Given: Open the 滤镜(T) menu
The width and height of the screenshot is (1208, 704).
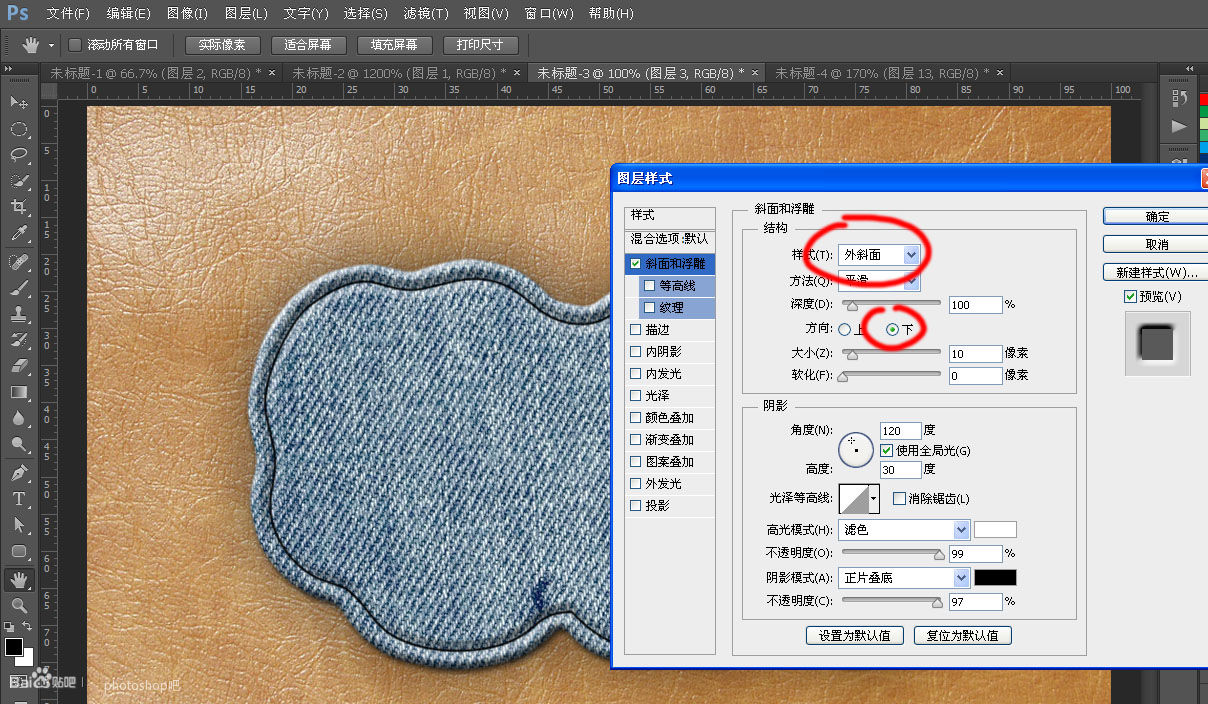Looking at the screenshot, I should pos(428,14).
